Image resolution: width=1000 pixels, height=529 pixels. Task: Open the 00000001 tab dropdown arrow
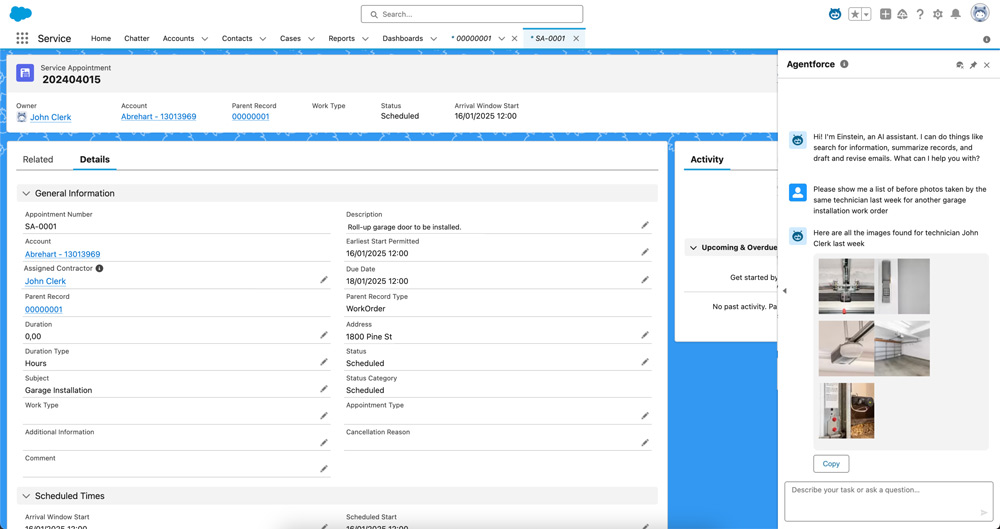tap(501, 39)
